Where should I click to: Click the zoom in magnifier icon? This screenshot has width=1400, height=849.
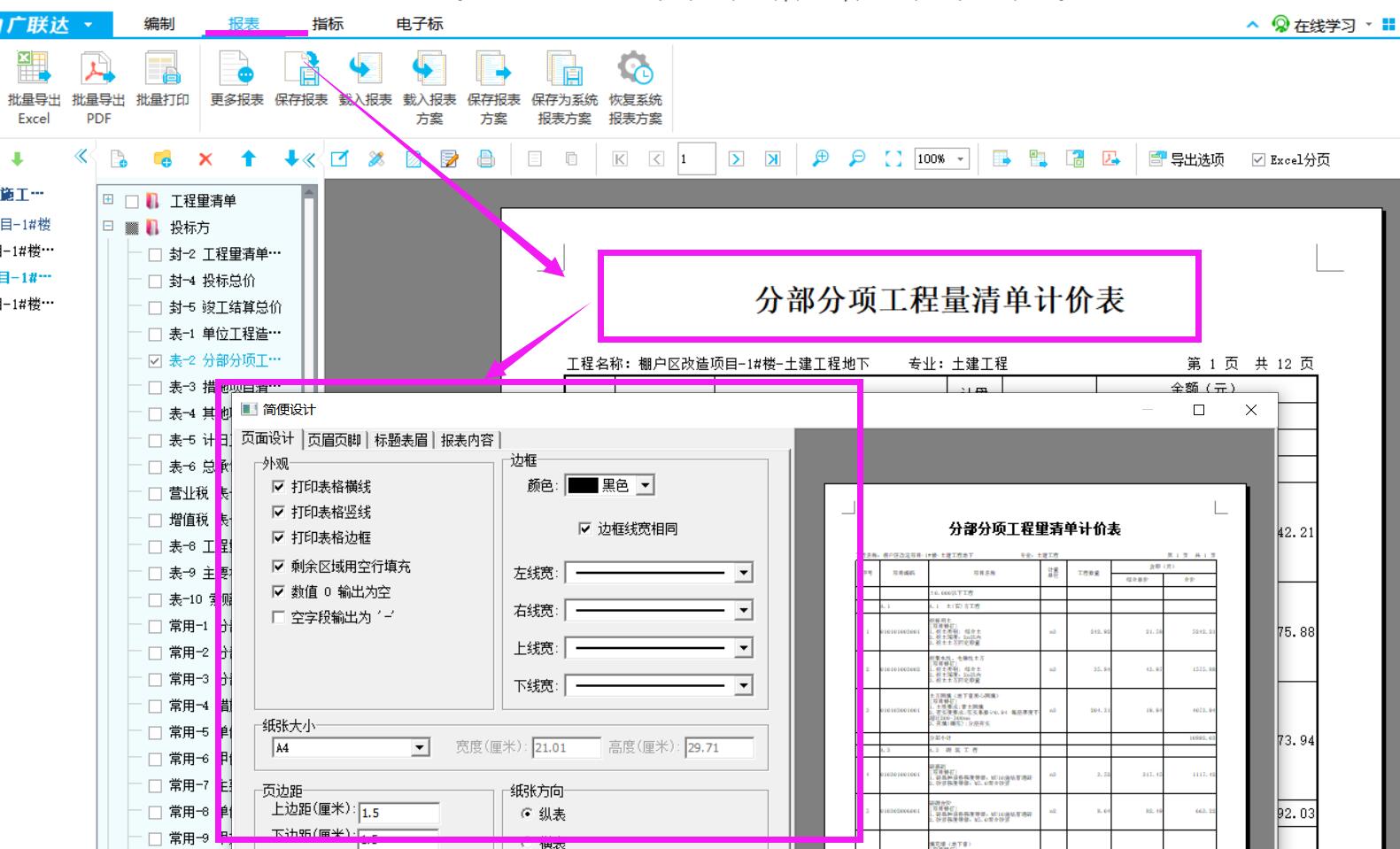click(x=821, y=158)
